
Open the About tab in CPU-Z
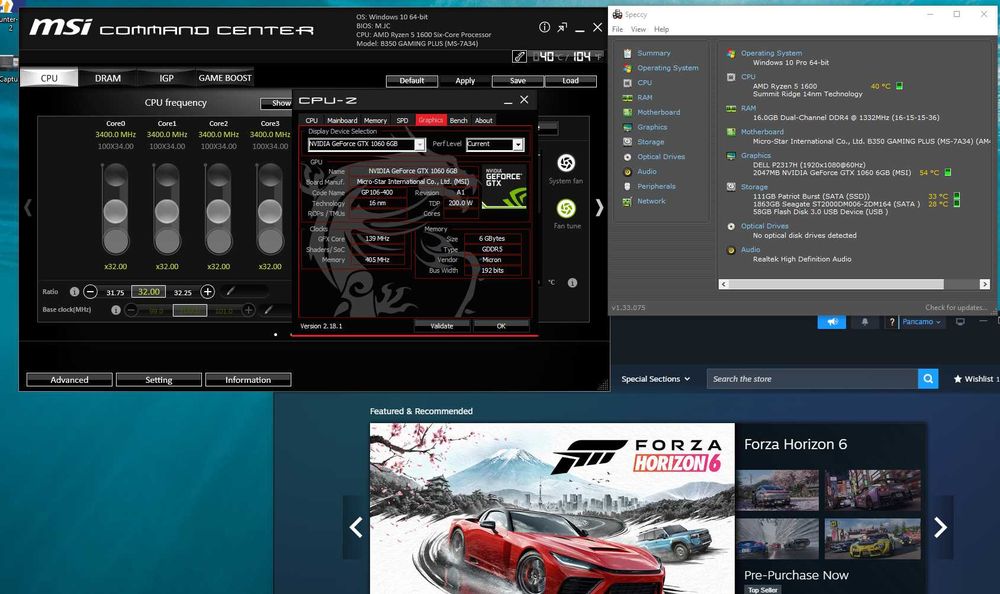[483, 121]
